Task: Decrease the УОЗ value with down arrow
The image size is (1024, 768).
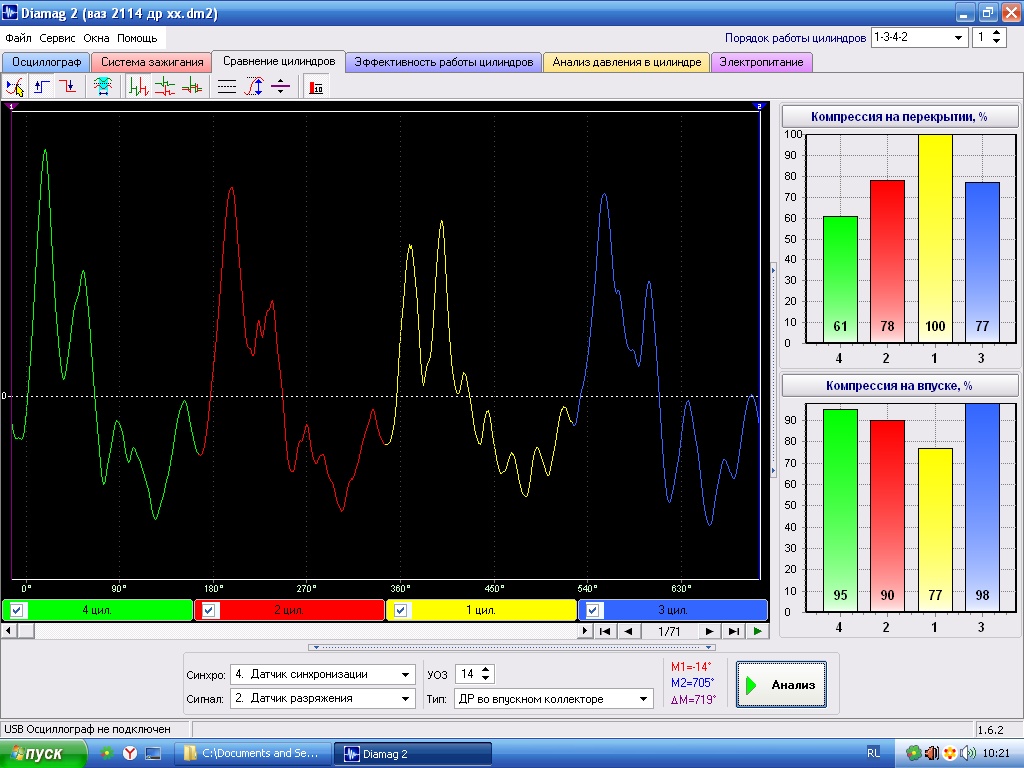Action: click(485, 679)
